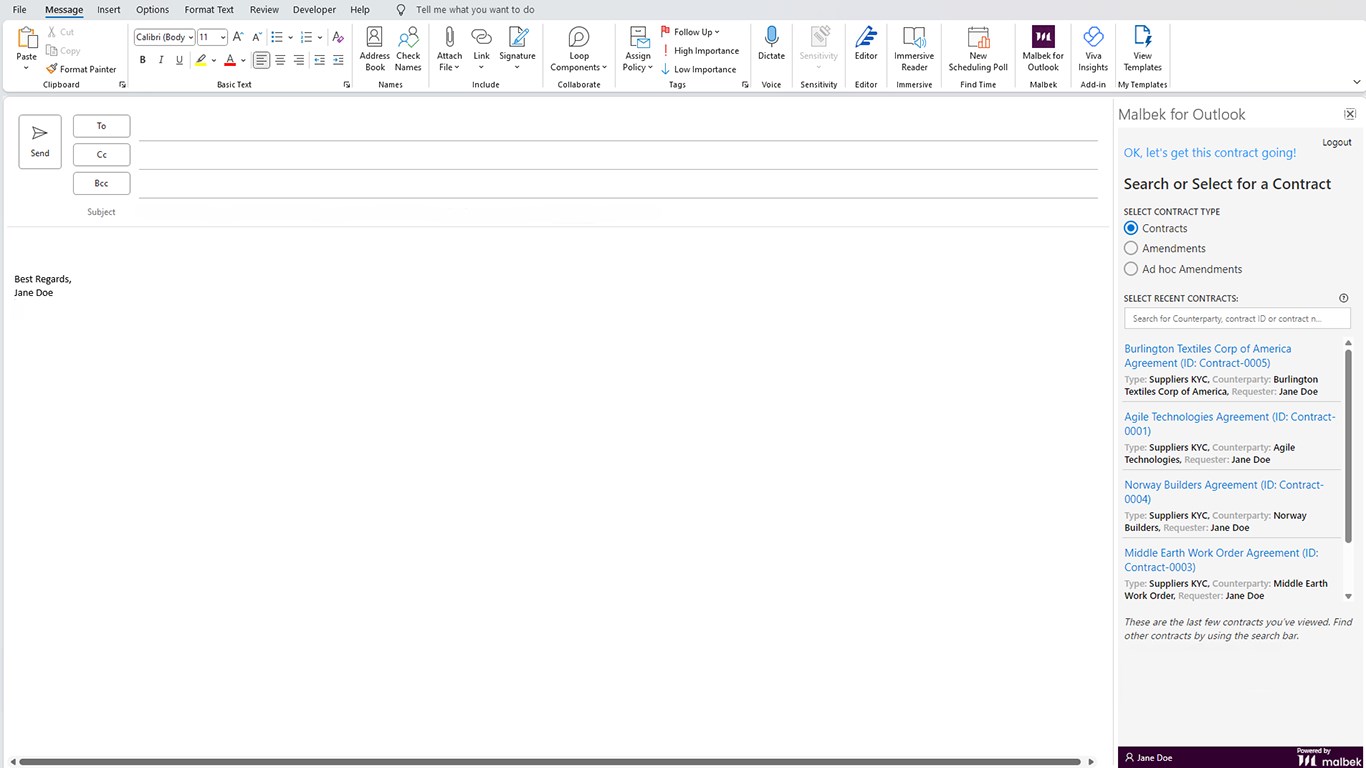Focus the Tell me search box
This screenshot has width=1366, height=768.
(x=475, y=10)
